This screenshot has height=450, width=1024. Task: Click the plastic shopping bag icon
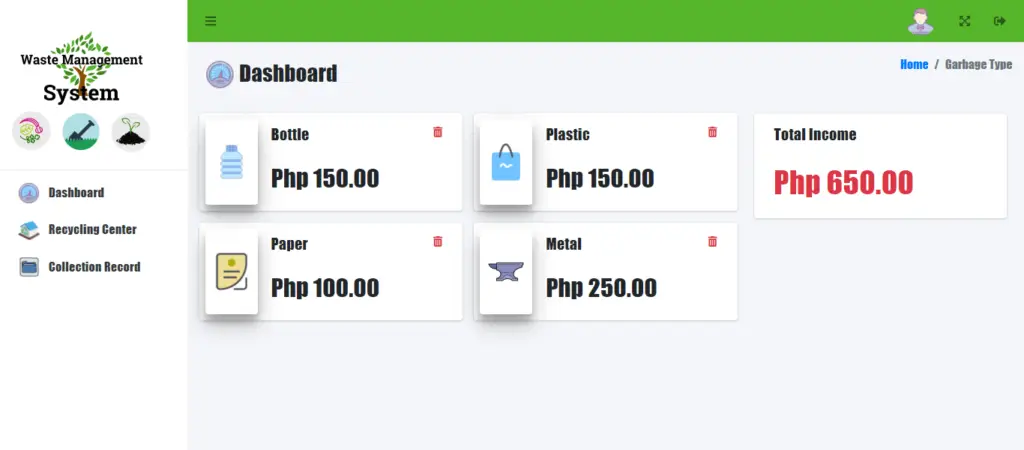506,162
